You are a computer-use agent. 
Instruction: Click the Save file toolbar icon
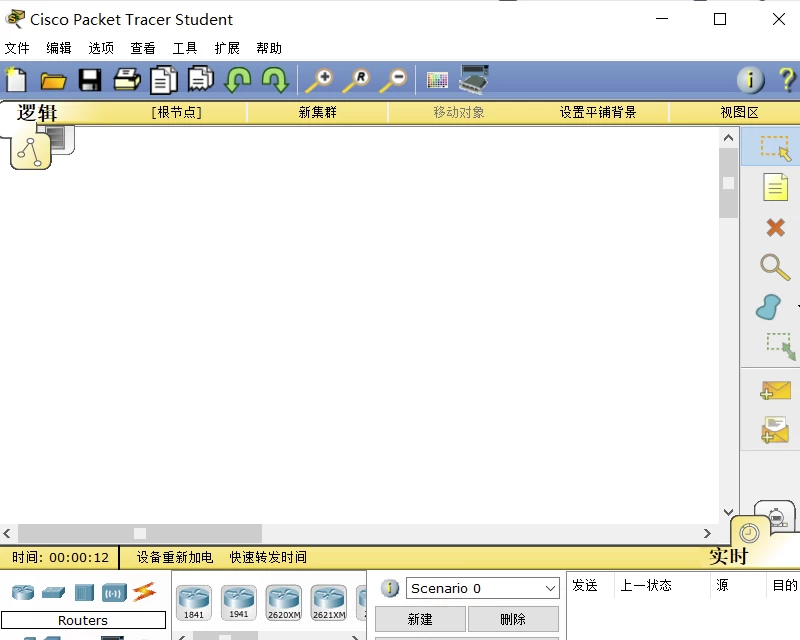[x=90, y=80]
